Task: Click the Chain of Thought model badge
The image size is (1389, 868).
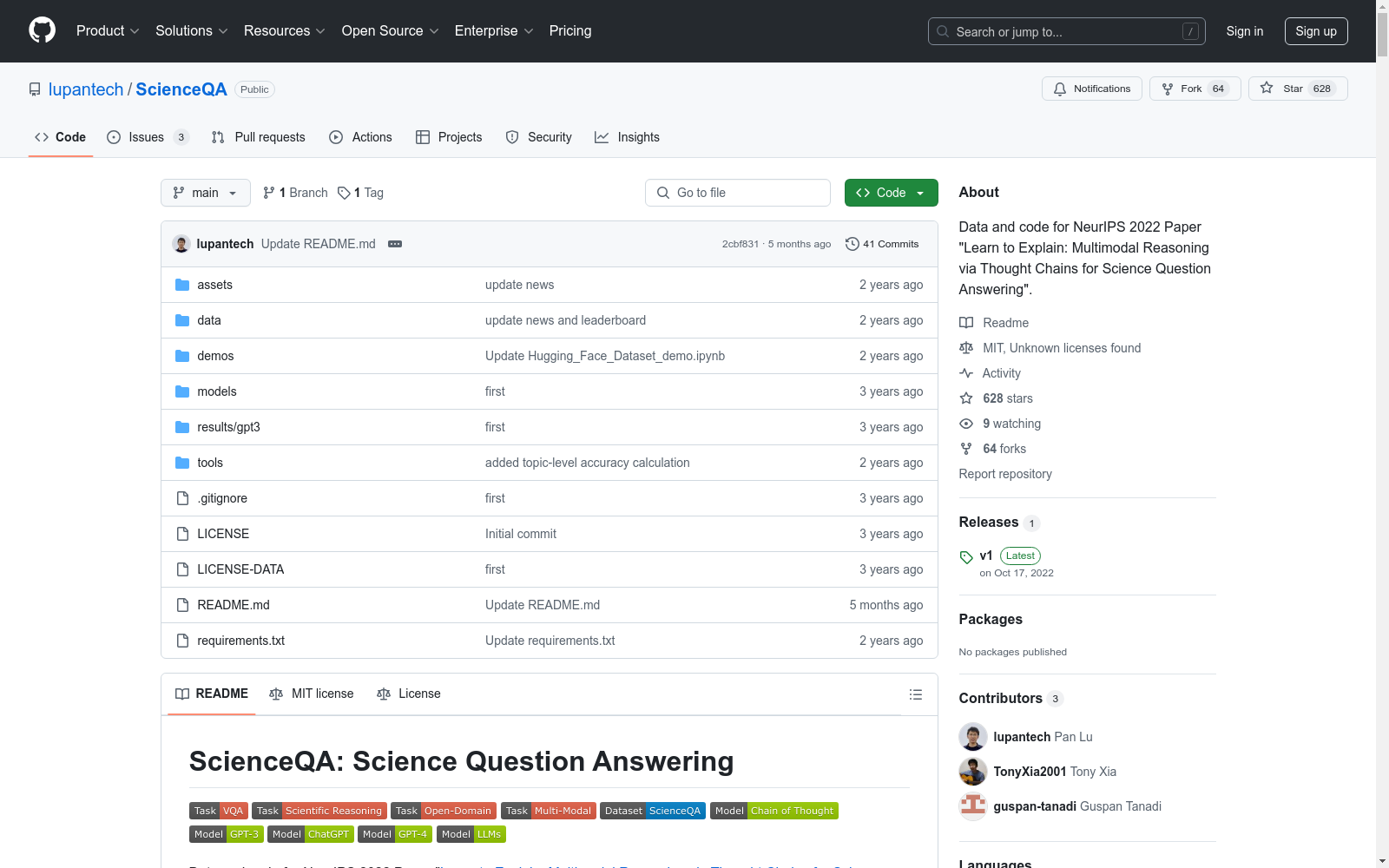Action: [774, 811]
